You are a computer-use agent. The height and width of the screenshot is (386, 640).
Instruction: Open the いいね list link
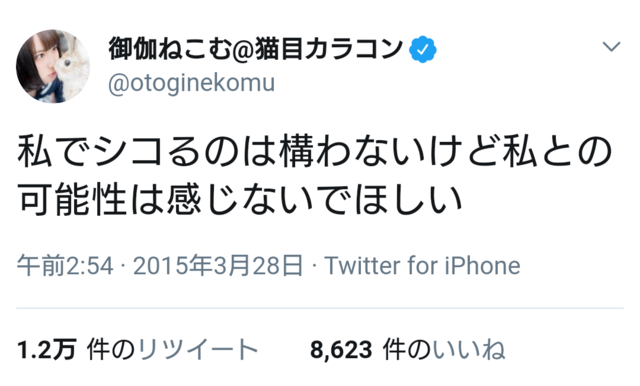[469, 350]
